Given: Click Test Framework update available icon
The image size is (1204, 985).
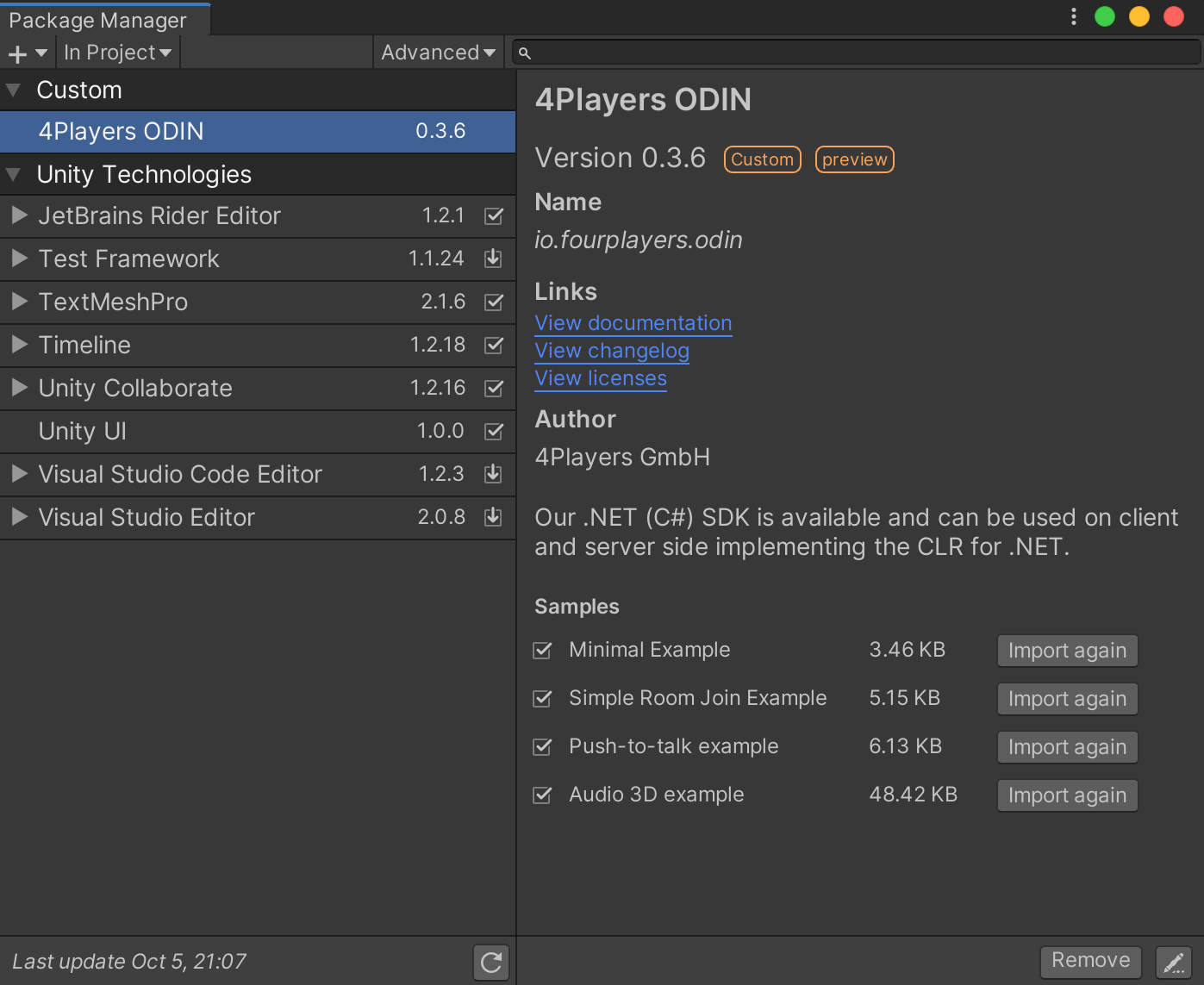Looking at the screenshot, I should (x=493, y=259).
